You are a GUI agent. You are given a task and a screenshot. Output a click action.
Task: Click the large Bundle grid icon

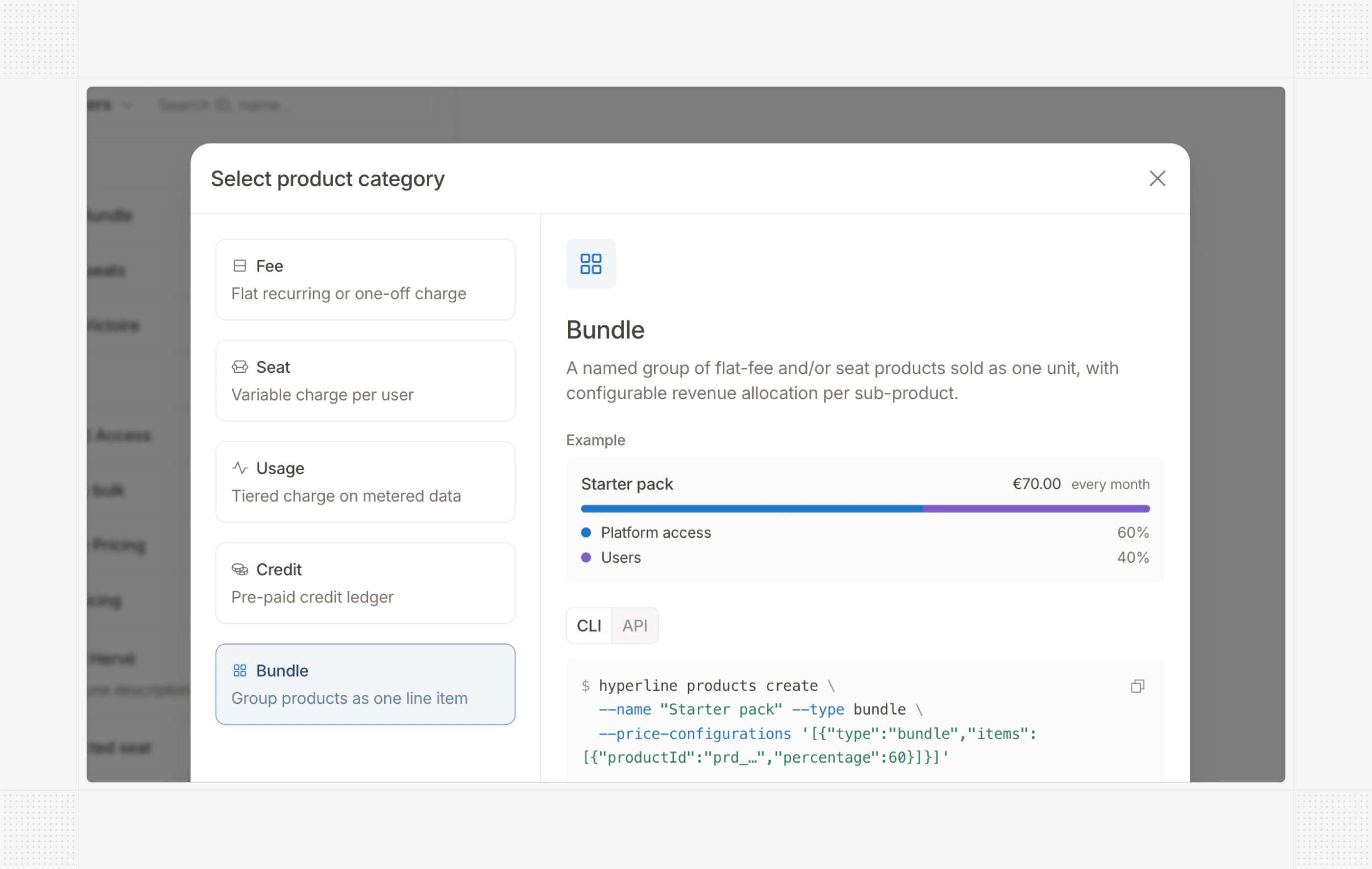pos(591,264)
